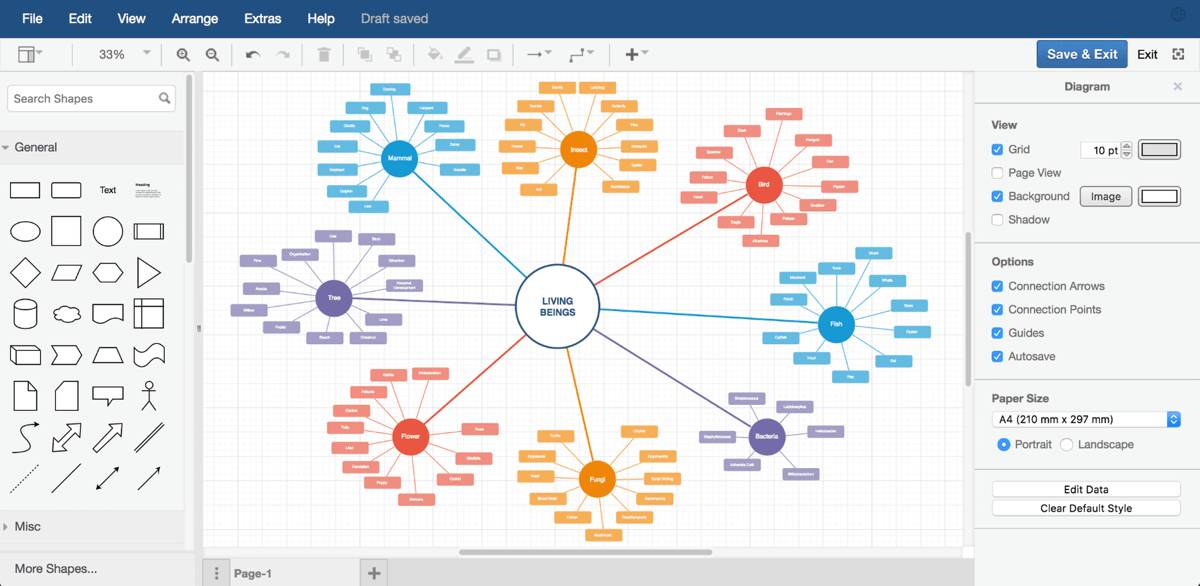Click the fullscreen icon next to Exit

pyautogui.click(x=1177, y=54)
